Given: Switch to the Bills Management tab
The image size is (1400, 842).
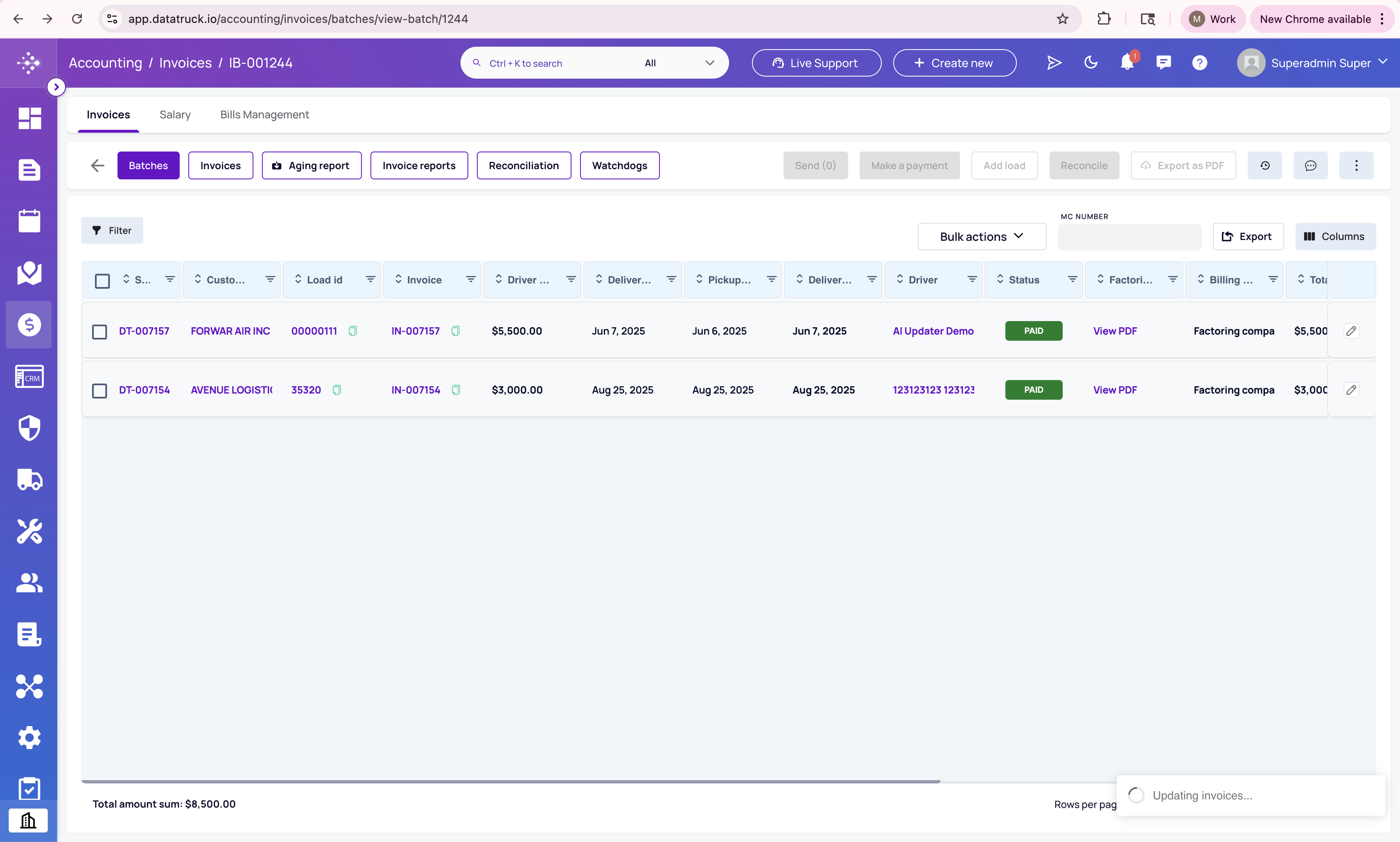Looking at the screenshot, I should point(264,115).
